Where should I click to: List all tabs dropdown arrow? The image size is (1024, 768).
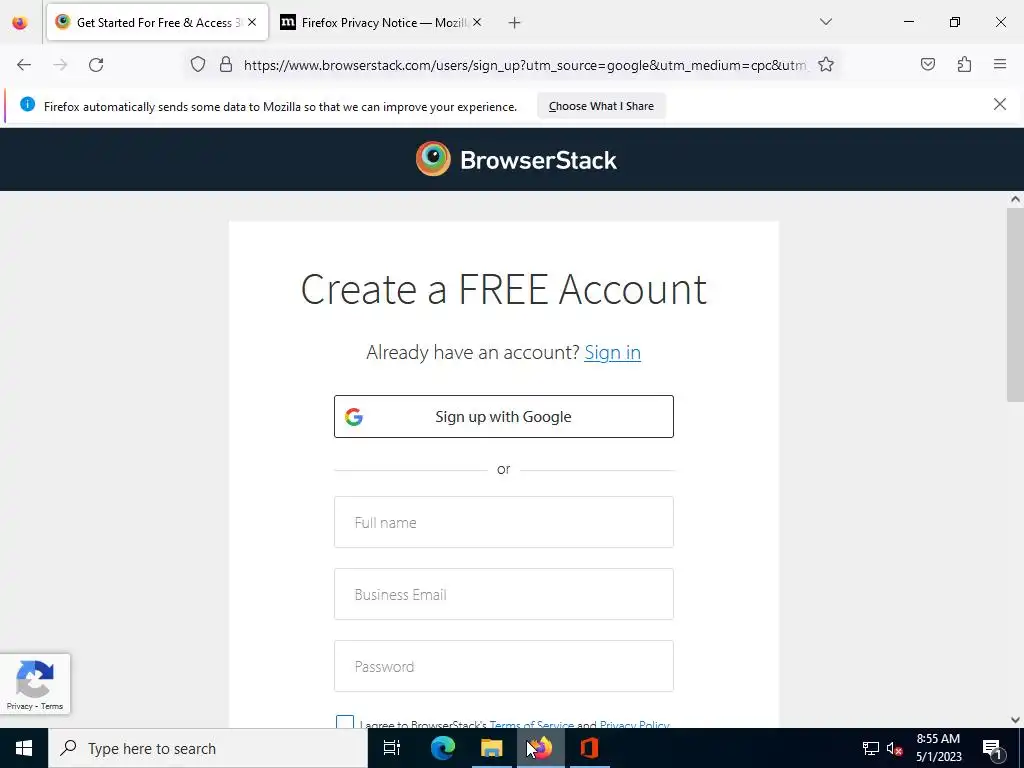click(826, 22)
